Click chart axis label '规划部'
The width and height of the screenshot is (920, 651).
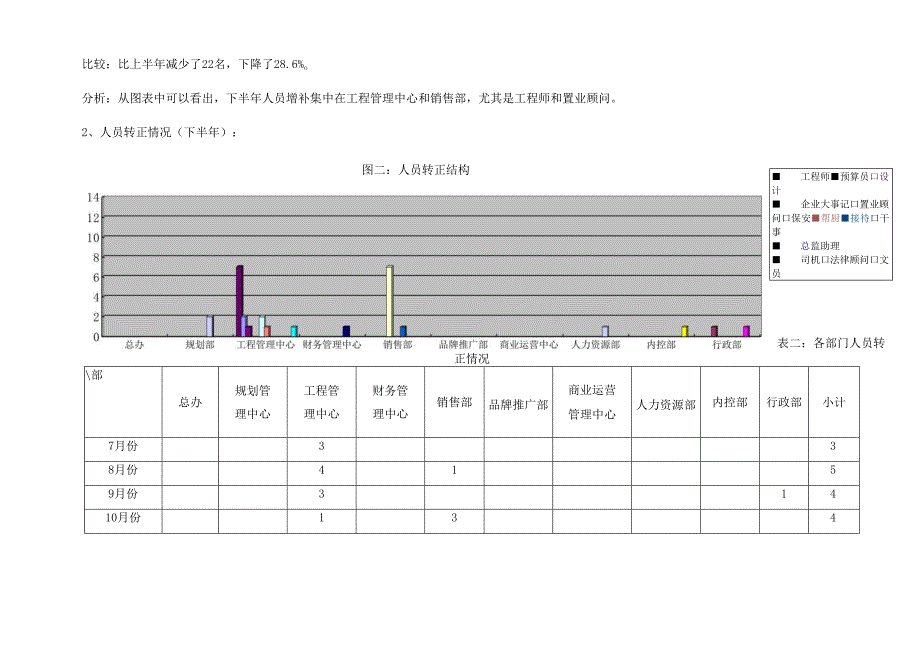(x=200, y=345)
